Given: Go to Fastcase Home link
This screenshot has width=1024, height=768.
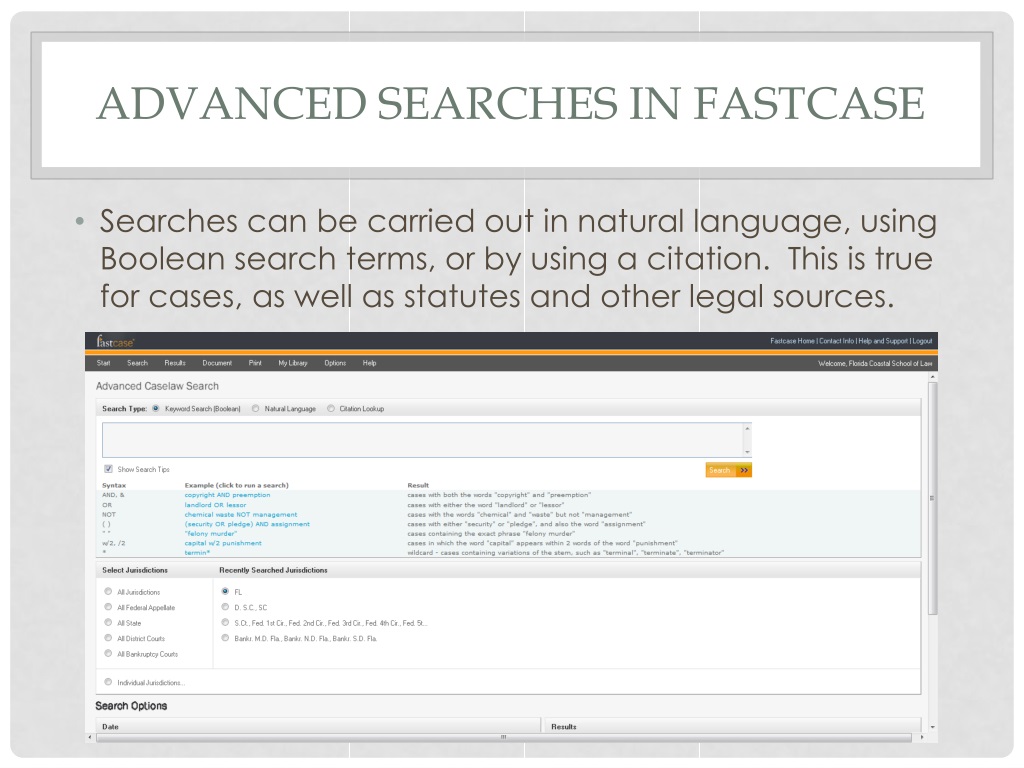Looking at the screenshot, I should click(x=792, y=341).
